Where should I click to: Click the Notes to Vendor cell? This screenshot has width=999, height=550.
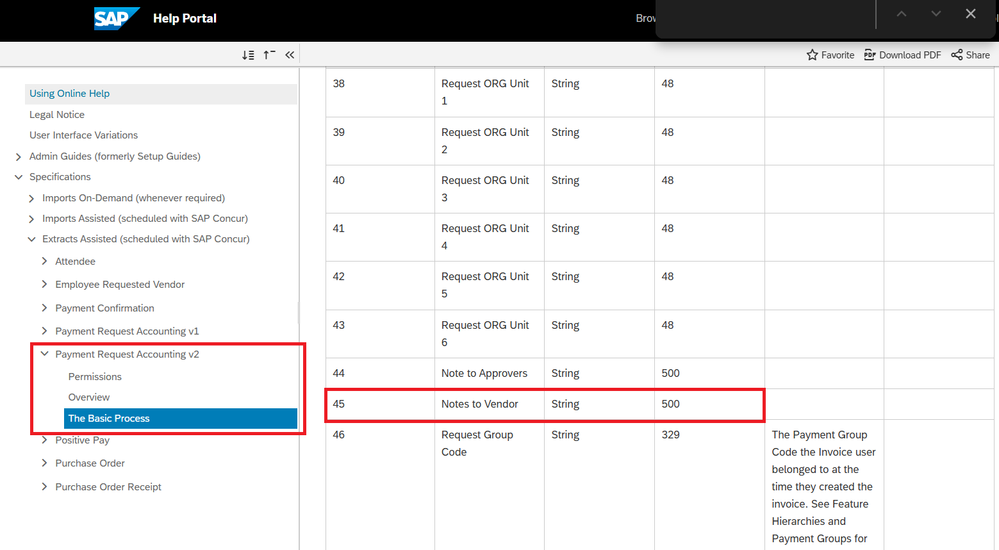tap(489, 404)
